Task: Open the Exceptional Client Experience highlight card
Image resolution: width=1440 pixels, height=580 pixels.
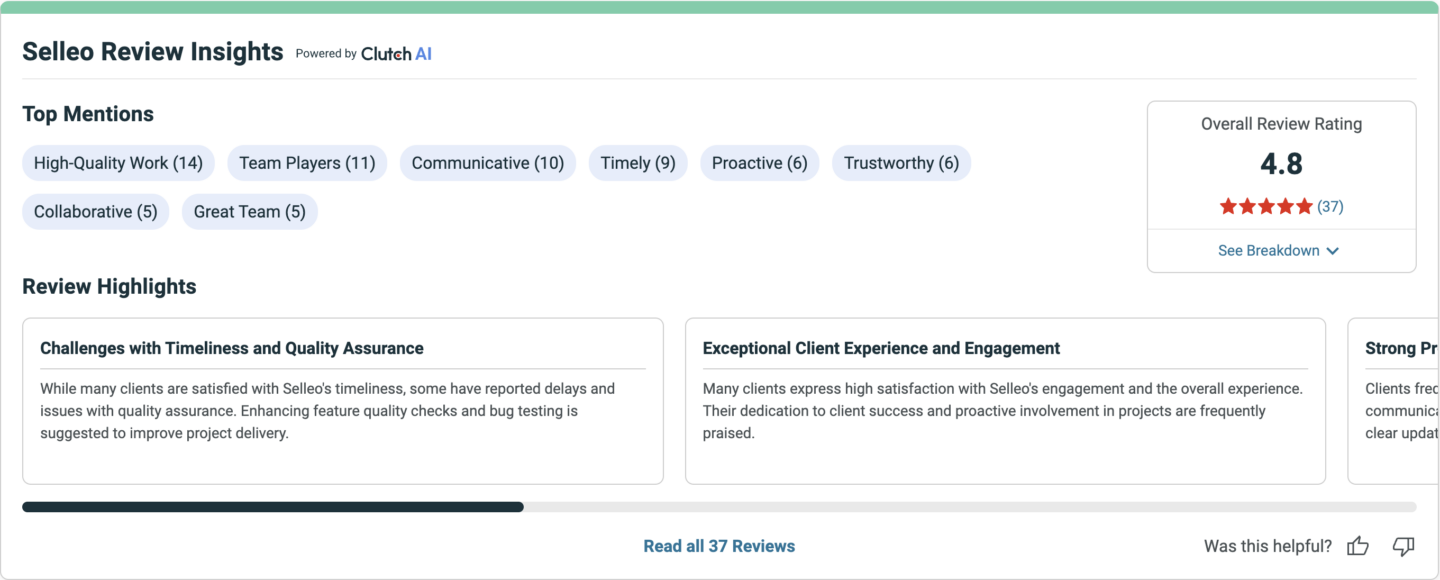Action: coord(1005,401)
